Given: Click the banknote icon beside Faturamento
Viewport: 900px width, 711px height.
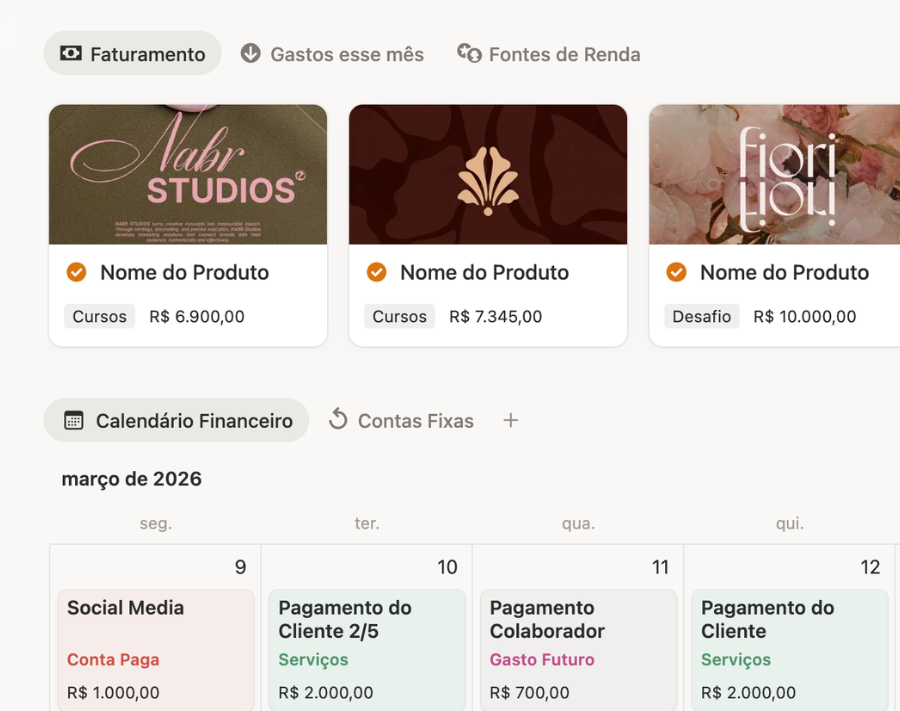Looking at the screenshot, I should [71, 54].
